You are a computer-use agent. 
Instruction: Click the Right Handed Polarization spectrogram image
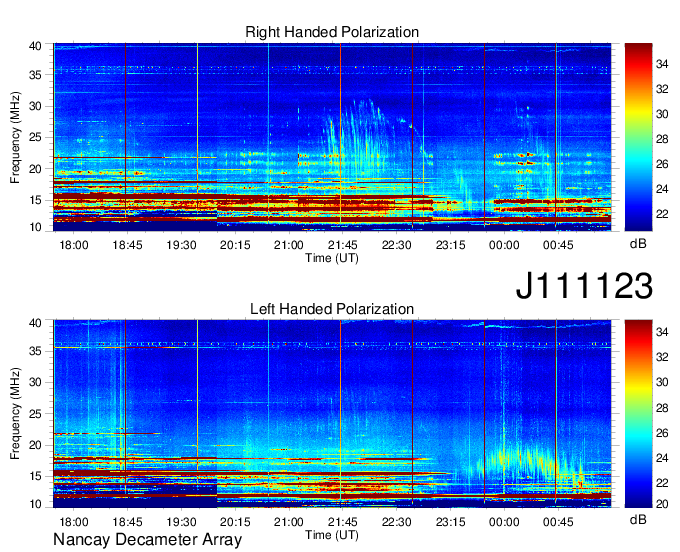[332, 137]
